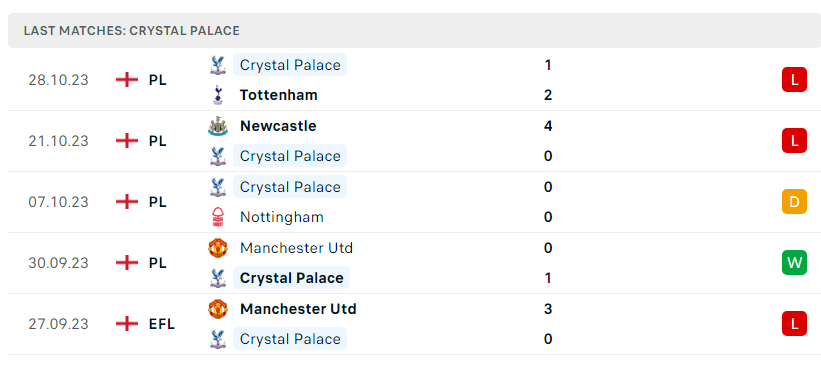Click England flag icon beside EFL
This screenshot has height=368, width=821.
coord(127,324)
